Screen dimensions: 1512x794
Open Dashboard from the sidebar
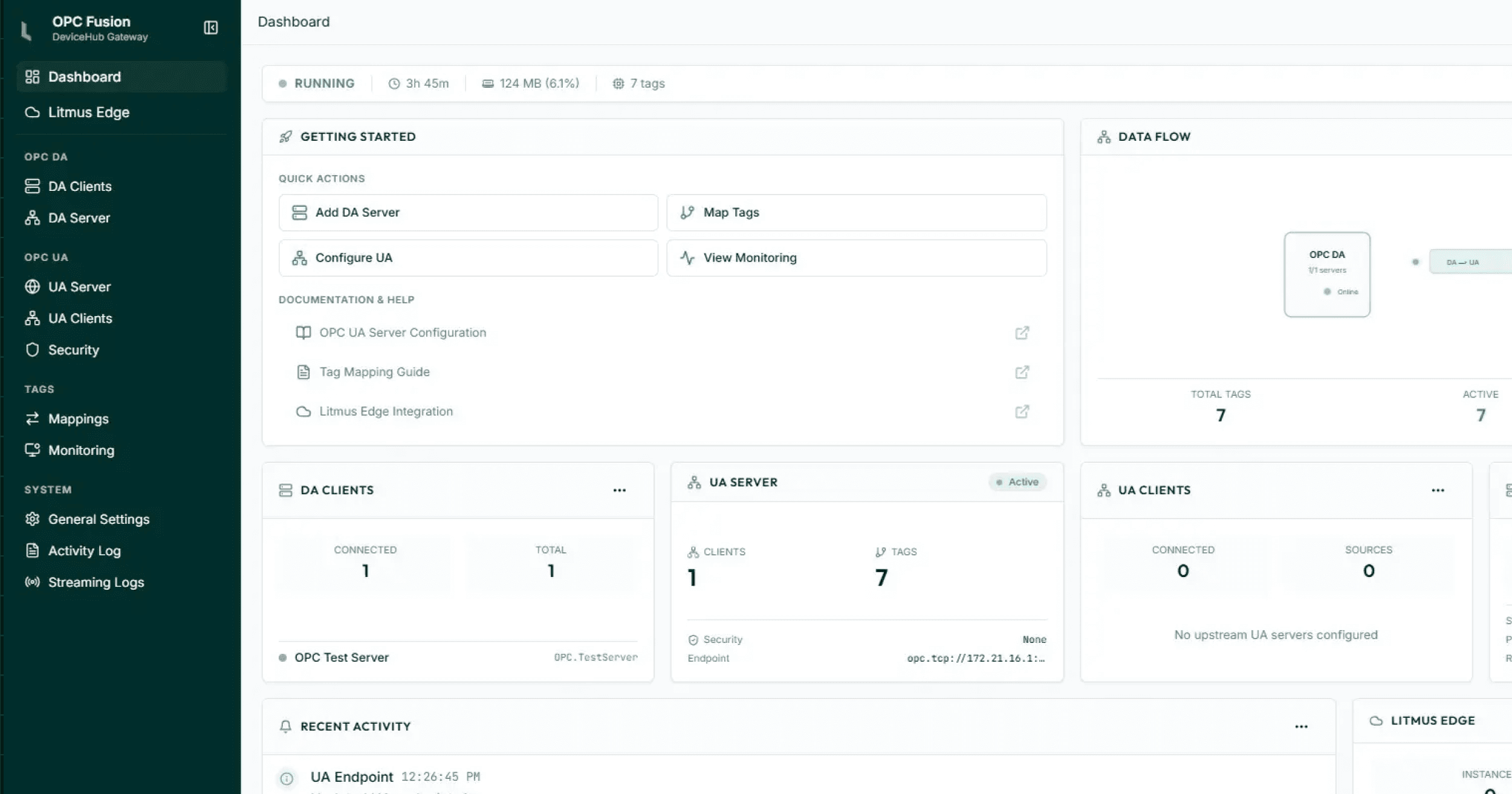tap(122, 77)
